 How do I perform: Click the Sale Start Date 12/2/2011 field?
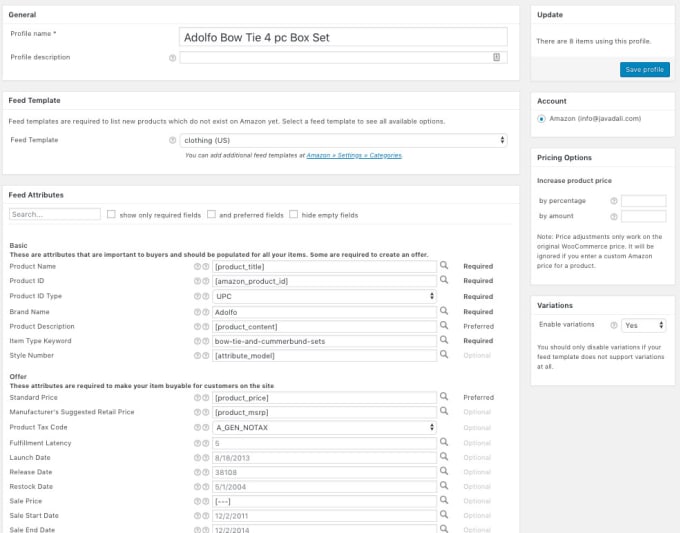(x=324, y=516)
